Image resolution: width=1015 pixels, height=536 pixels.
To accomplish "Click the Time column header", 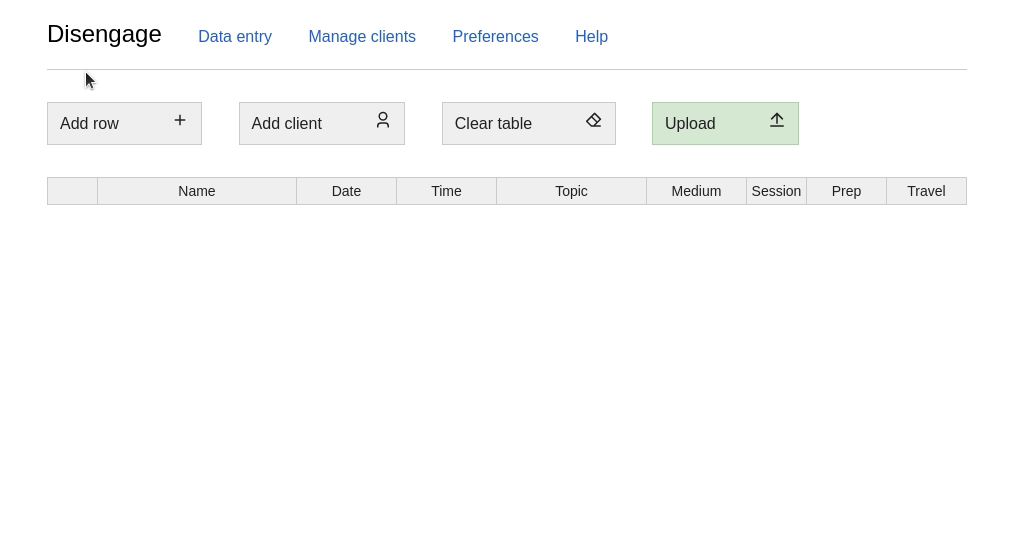I will coord(446,191).
